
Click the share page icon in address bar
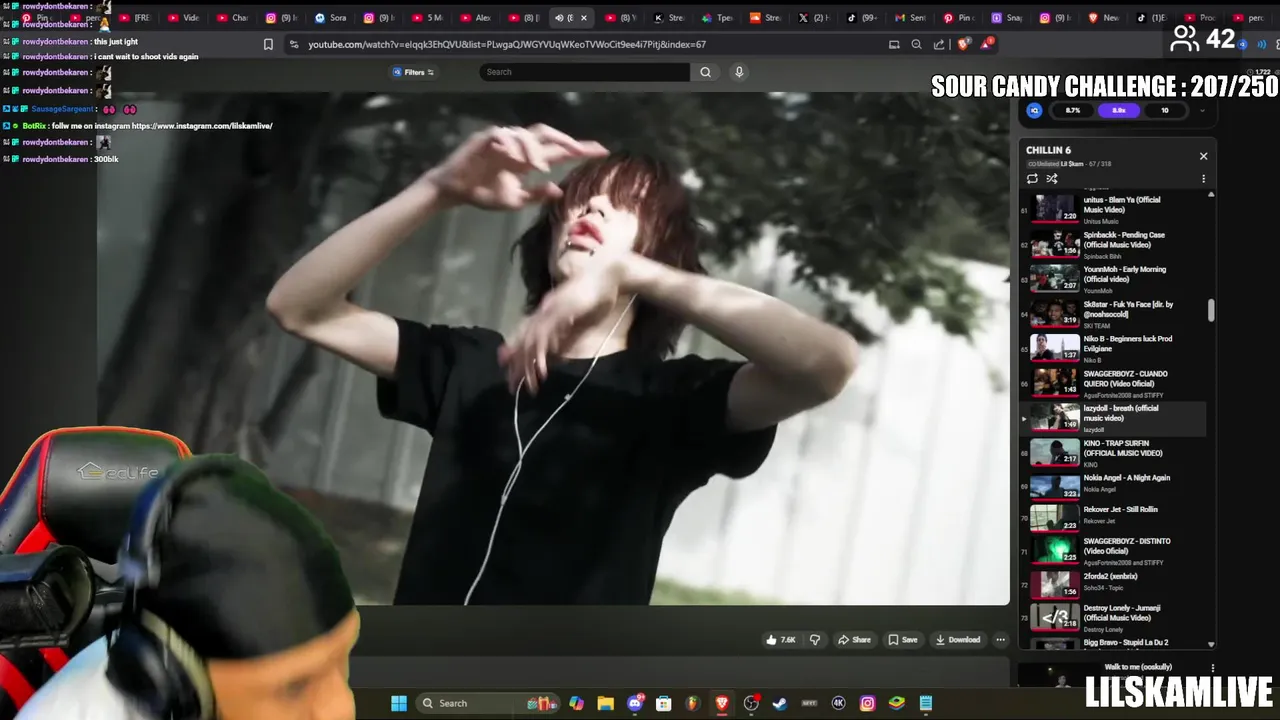(x=939, y=44)
